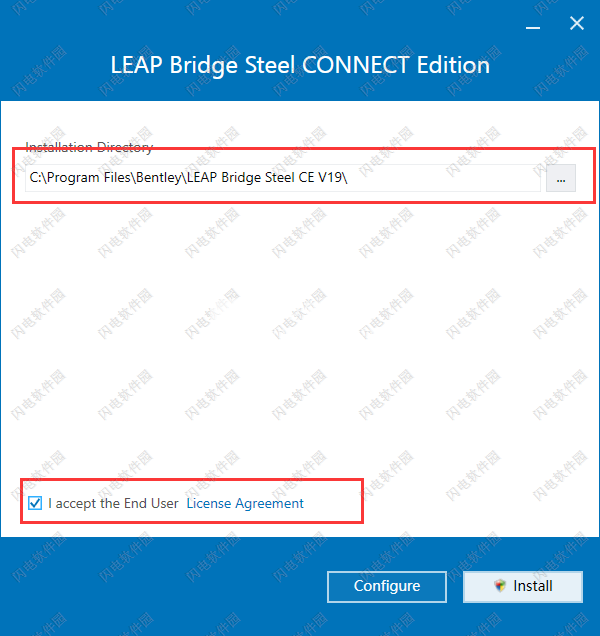This screenshot has height=636, width=600.
Task: Open the folder browser via ellipsis button
Action: (x=561, y=178)
